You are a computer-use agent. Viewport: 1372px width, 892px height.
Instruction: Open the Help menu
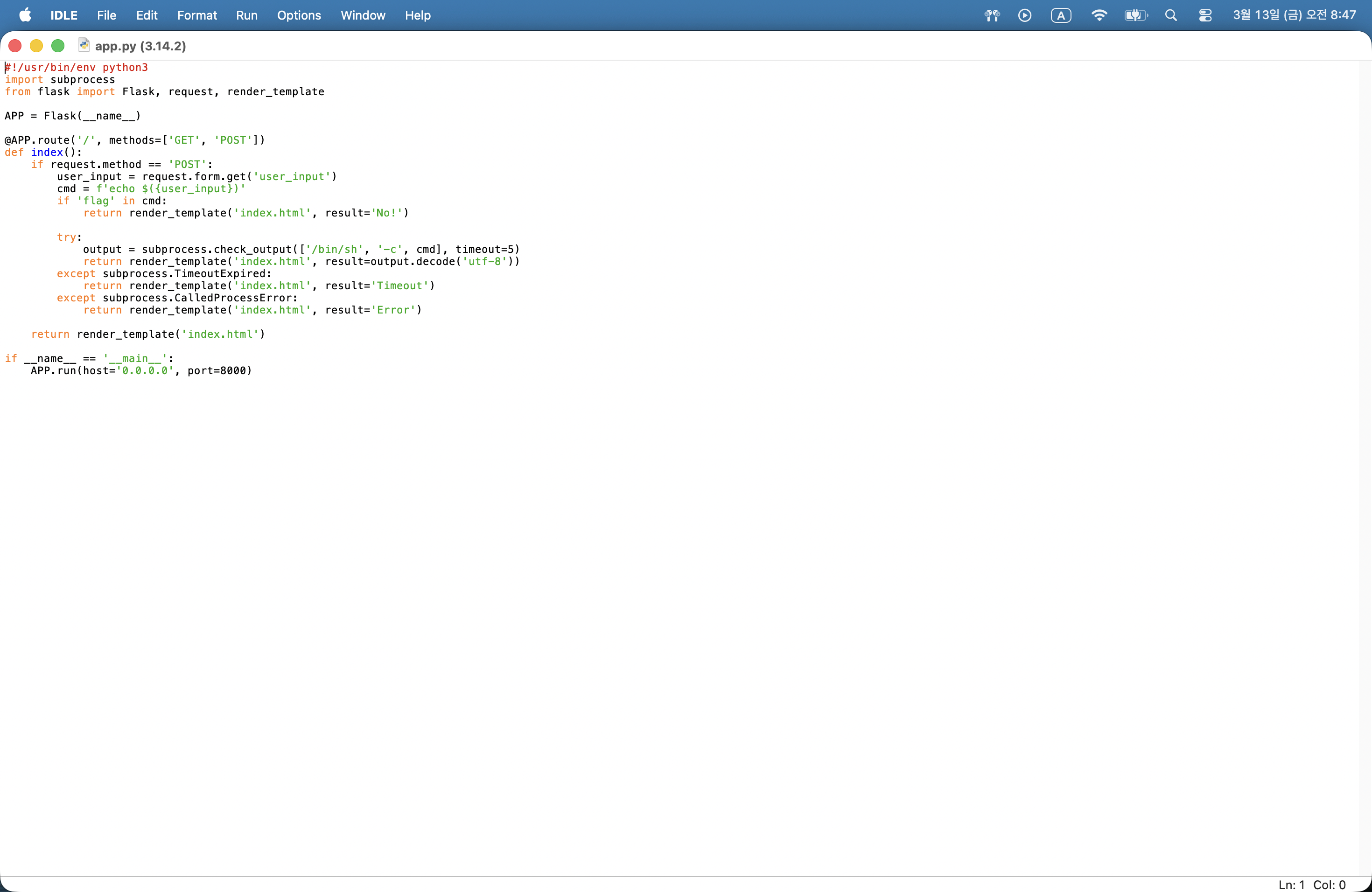[417, 15]
